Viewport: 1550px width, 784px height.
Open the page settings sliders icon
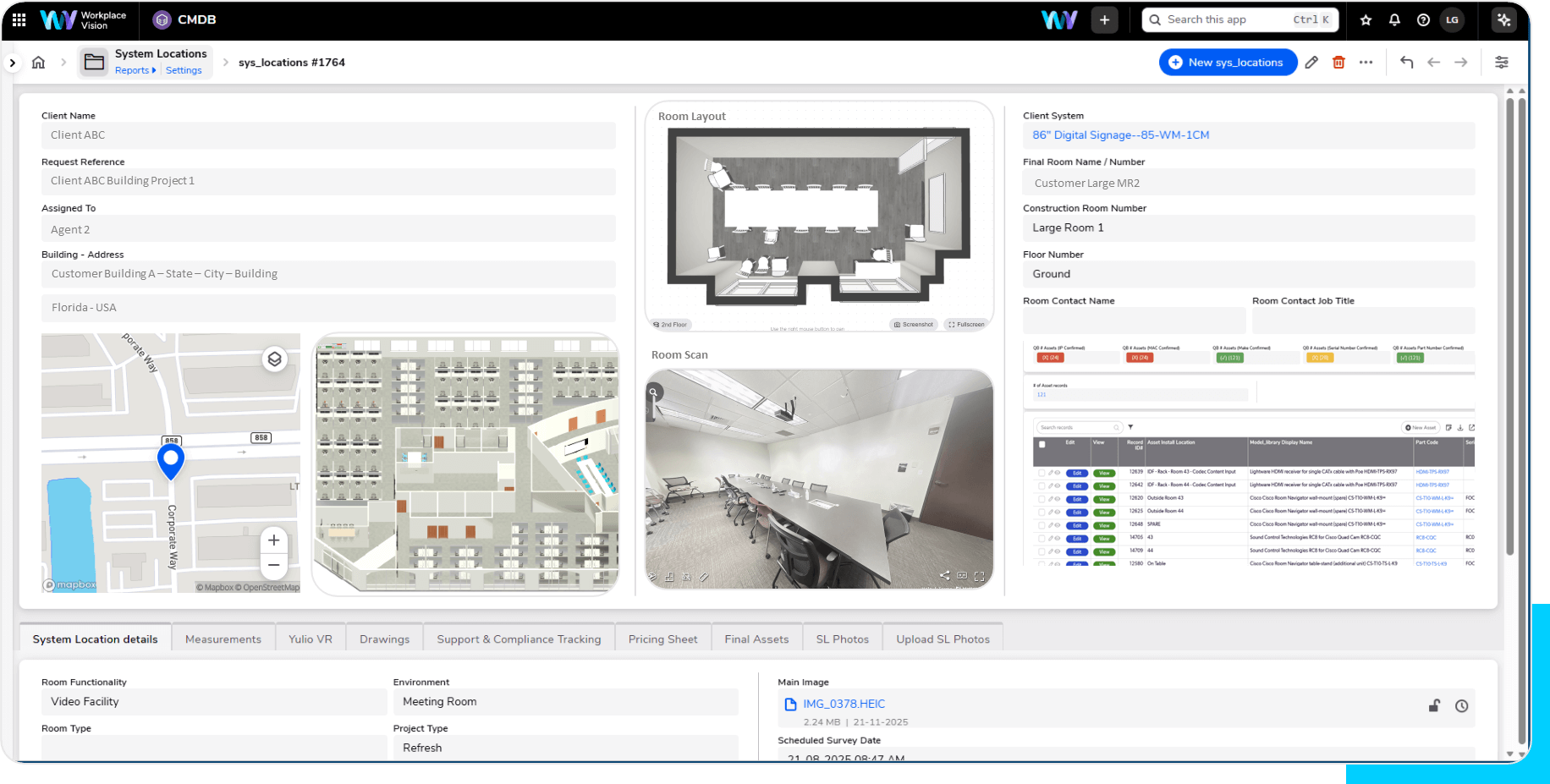point(1501,63)
